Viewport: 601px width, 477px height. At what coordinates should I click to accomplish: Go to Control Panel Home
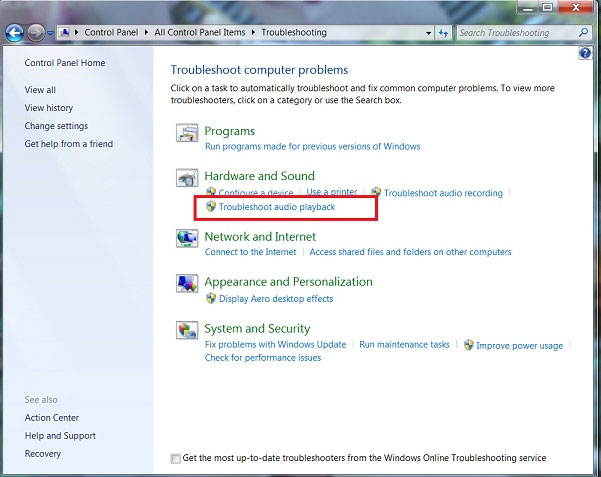point(65,63)
